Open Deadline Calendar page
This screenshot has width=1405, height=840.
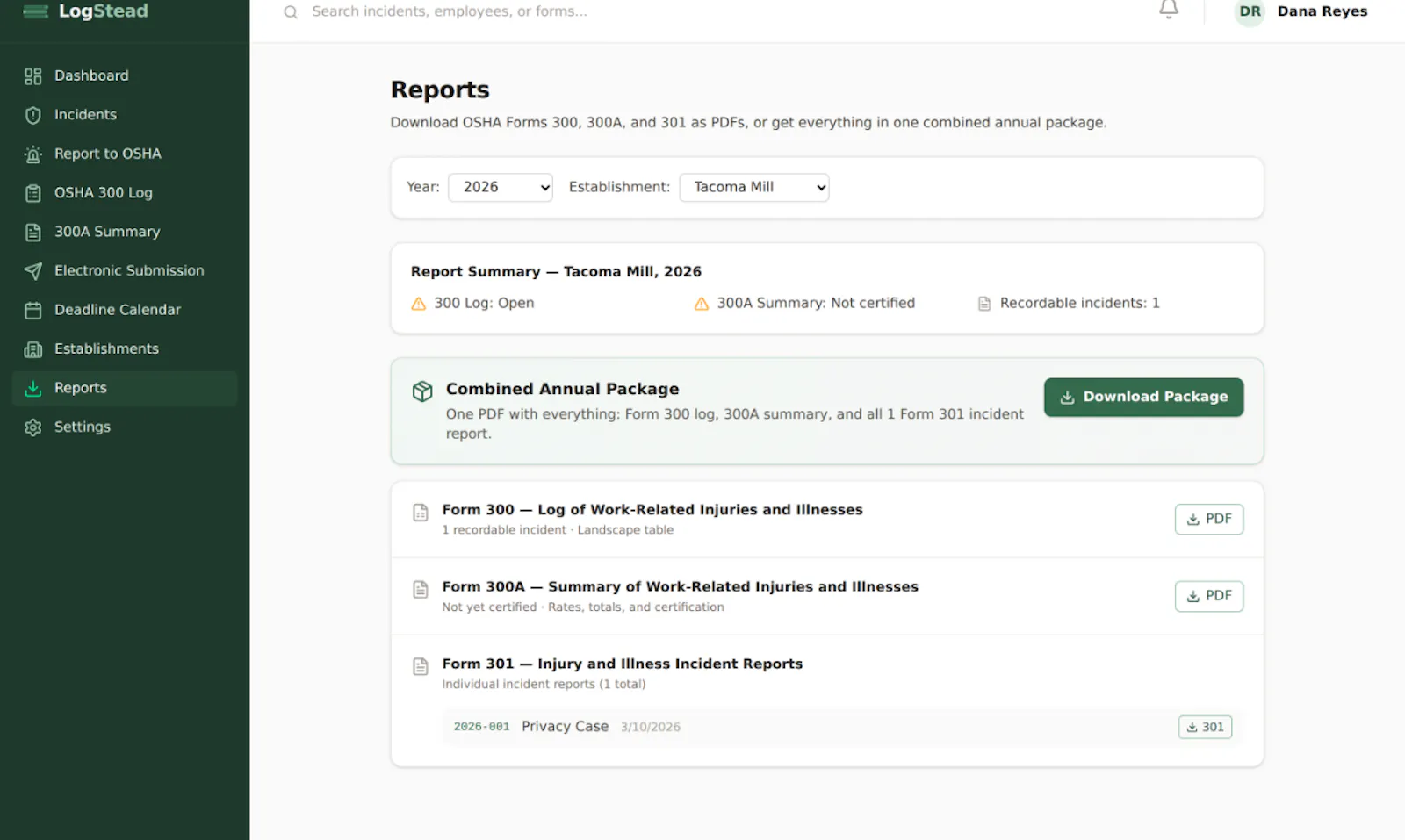coord(125,310)
